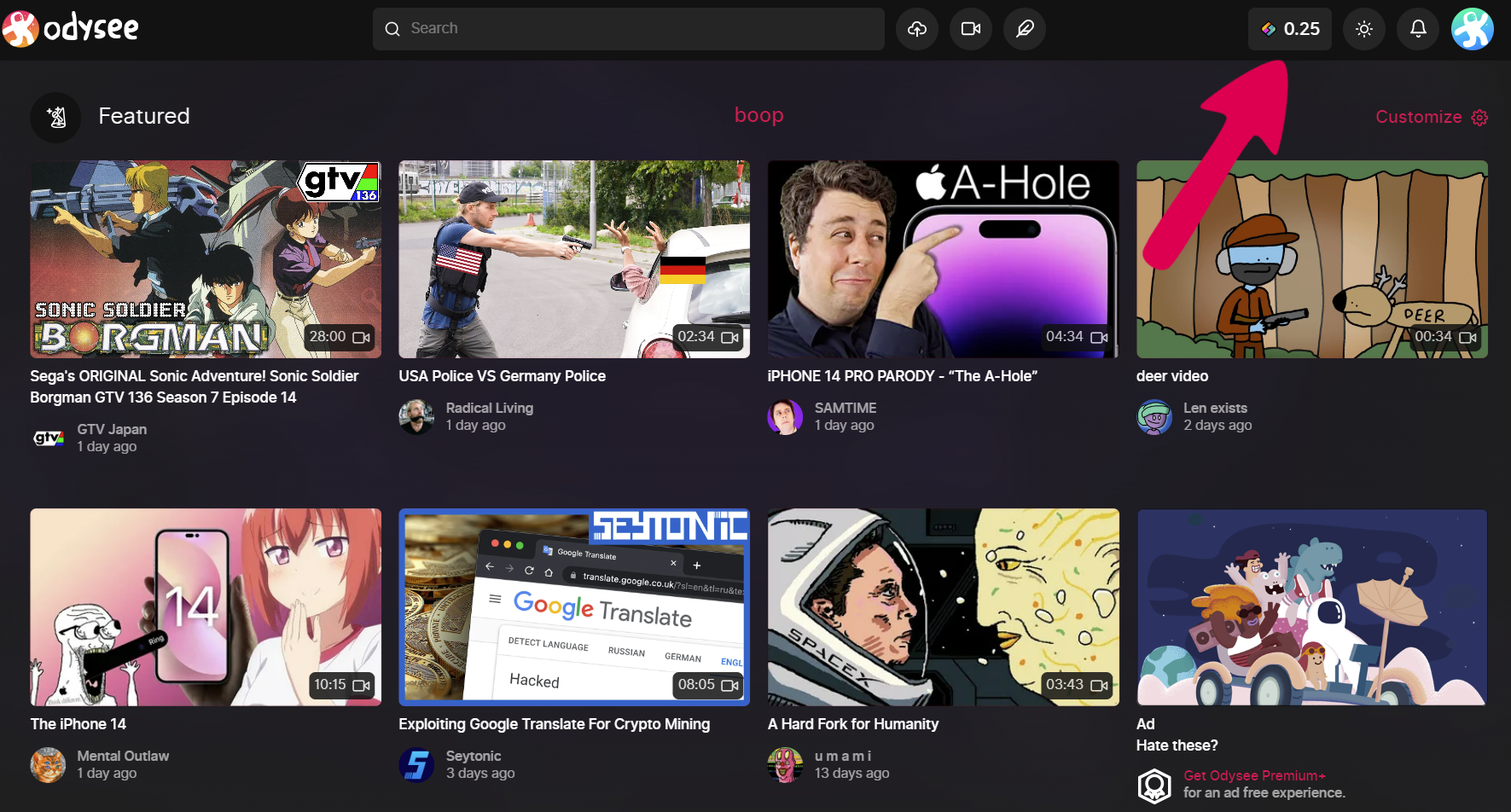Click "for an ad free experience." text
This screenshot has width=1511, height=812.
[1264, 792]
